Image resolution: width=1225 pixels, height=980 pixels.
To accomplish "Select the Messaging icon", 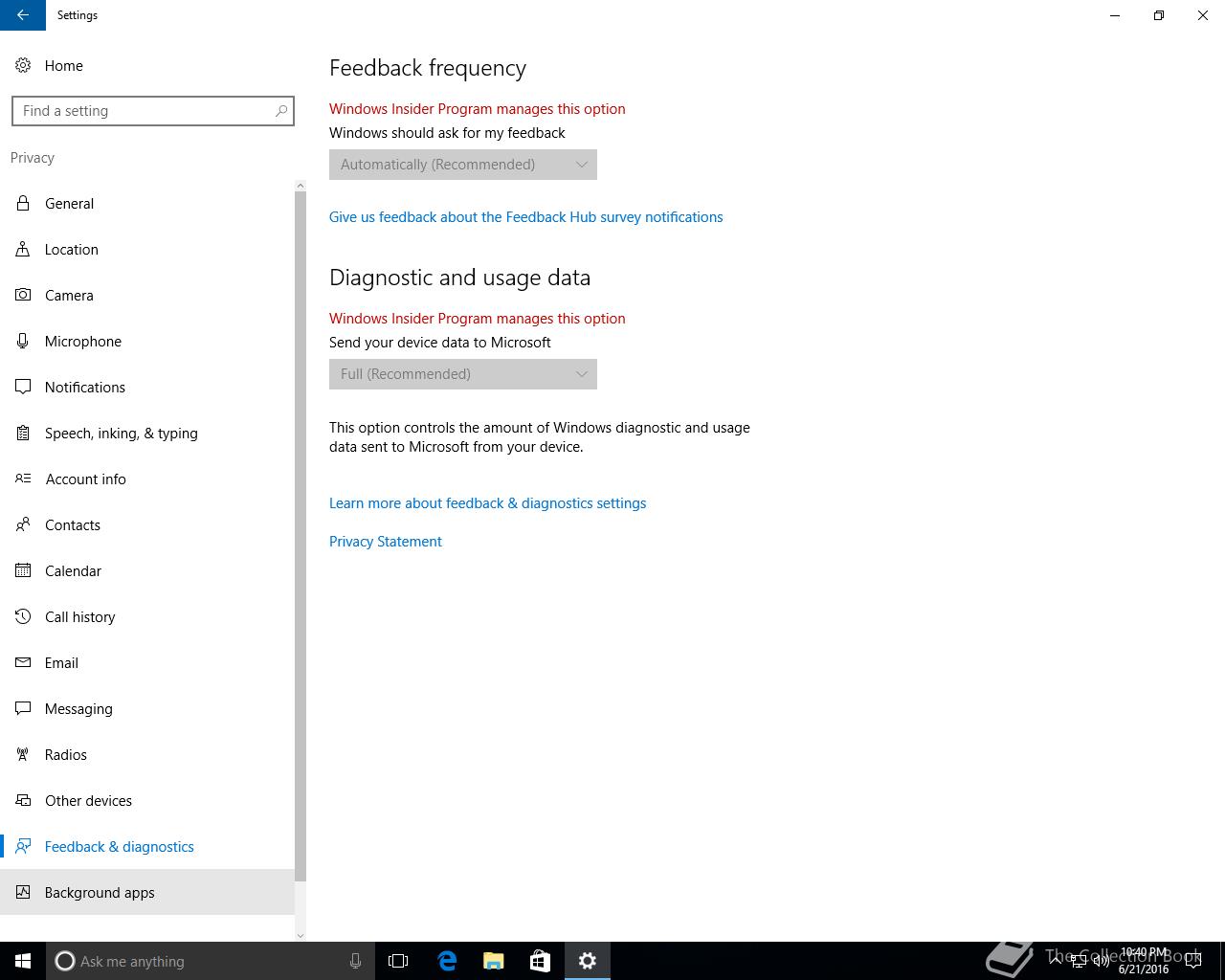I will (23, 708).
